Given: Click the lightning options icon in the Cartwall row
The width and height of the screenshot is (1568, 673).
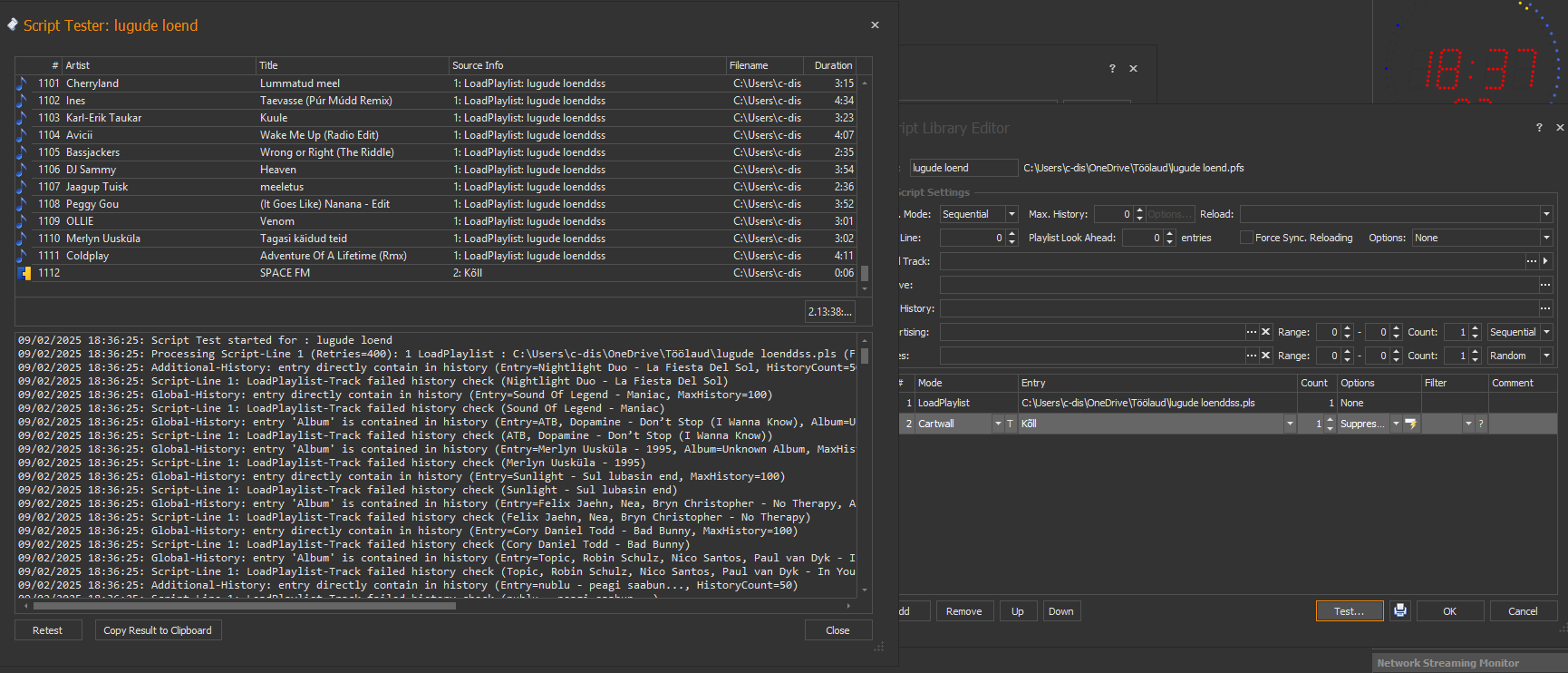Looking at the screenshot, I should tap(1410, 424).
